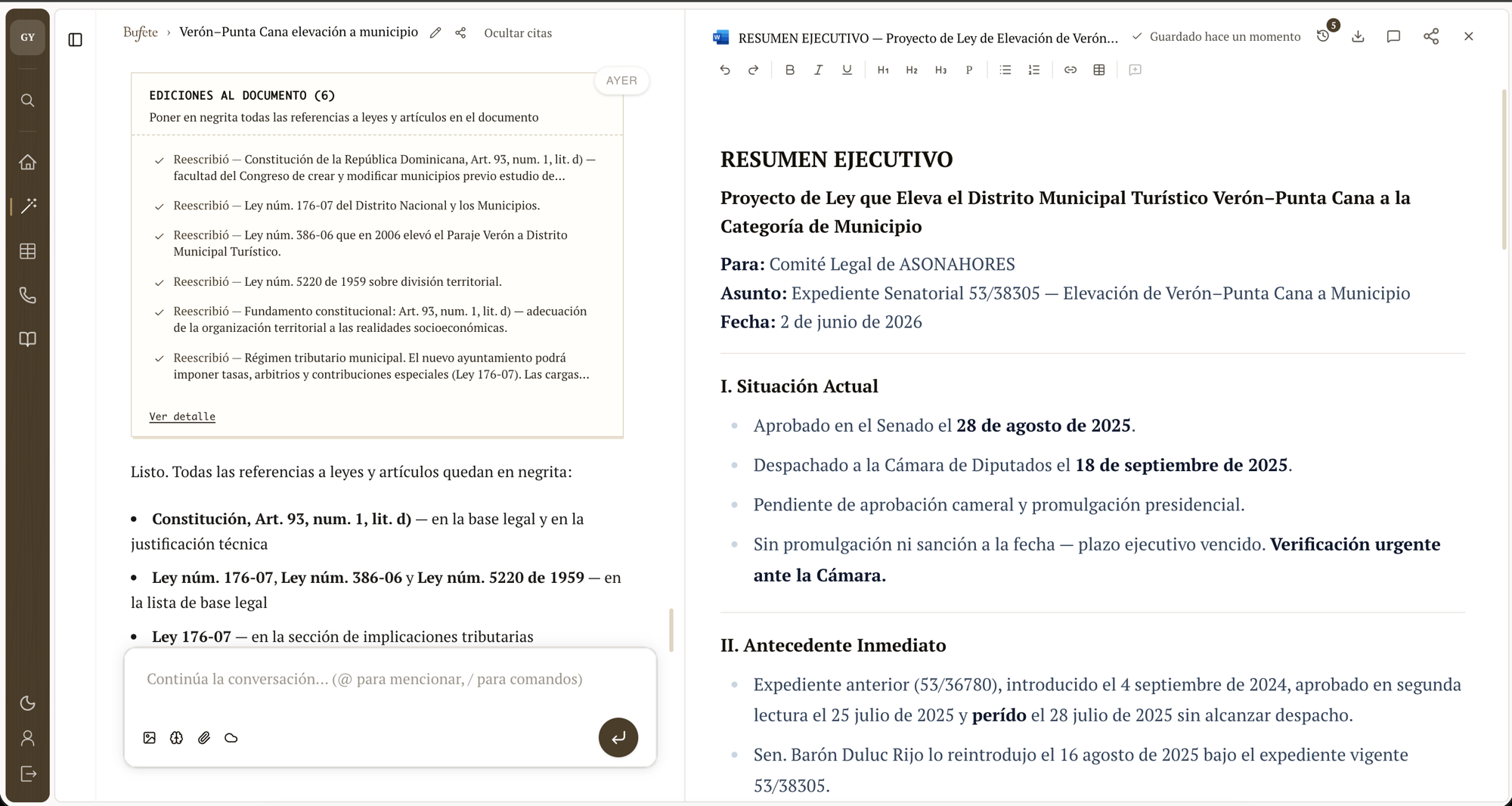
Task: Click 'Ley núm. 386-06' edit row
Action: click(378, 243)
